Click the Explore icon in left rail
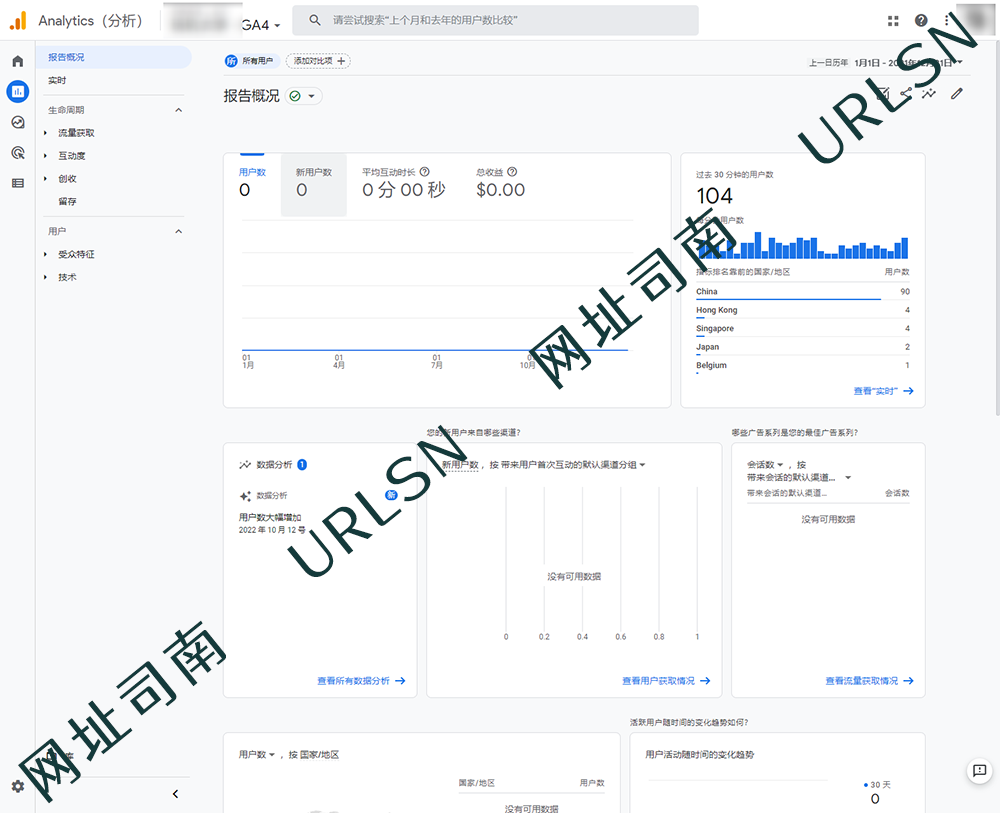 click(17, 122)
